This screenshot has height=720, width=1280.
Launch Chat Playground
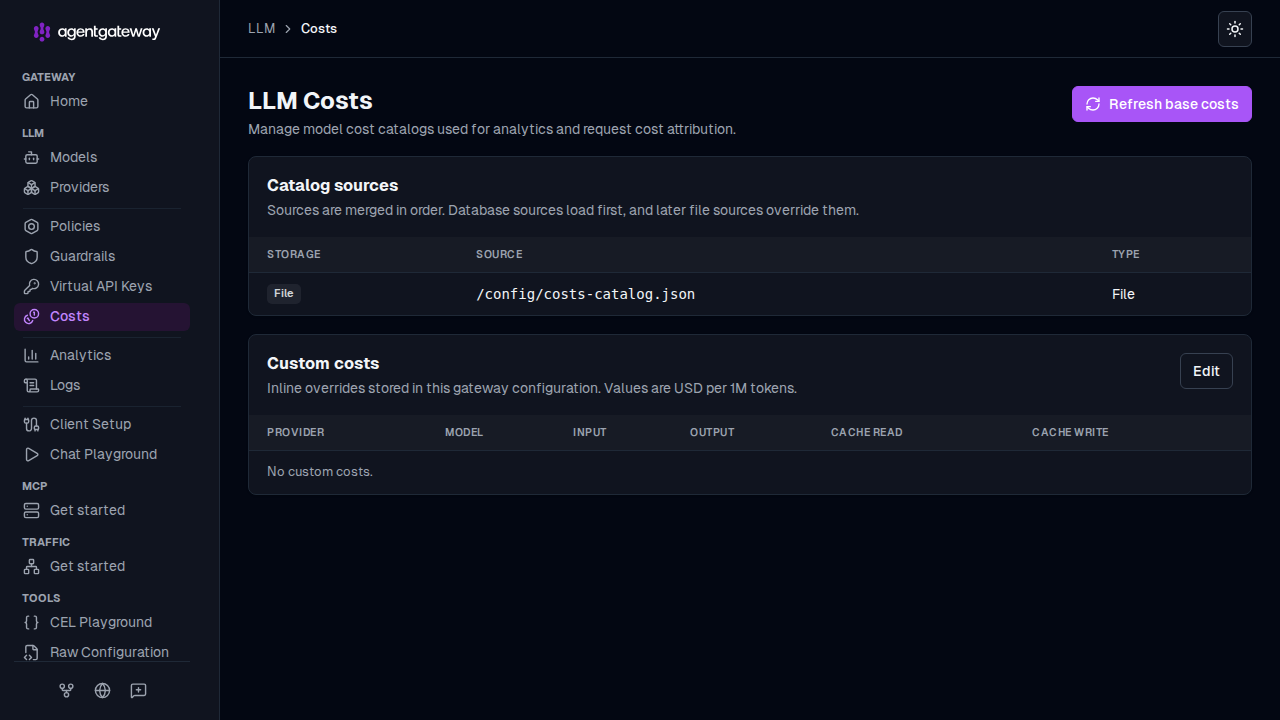coord(102,454)
